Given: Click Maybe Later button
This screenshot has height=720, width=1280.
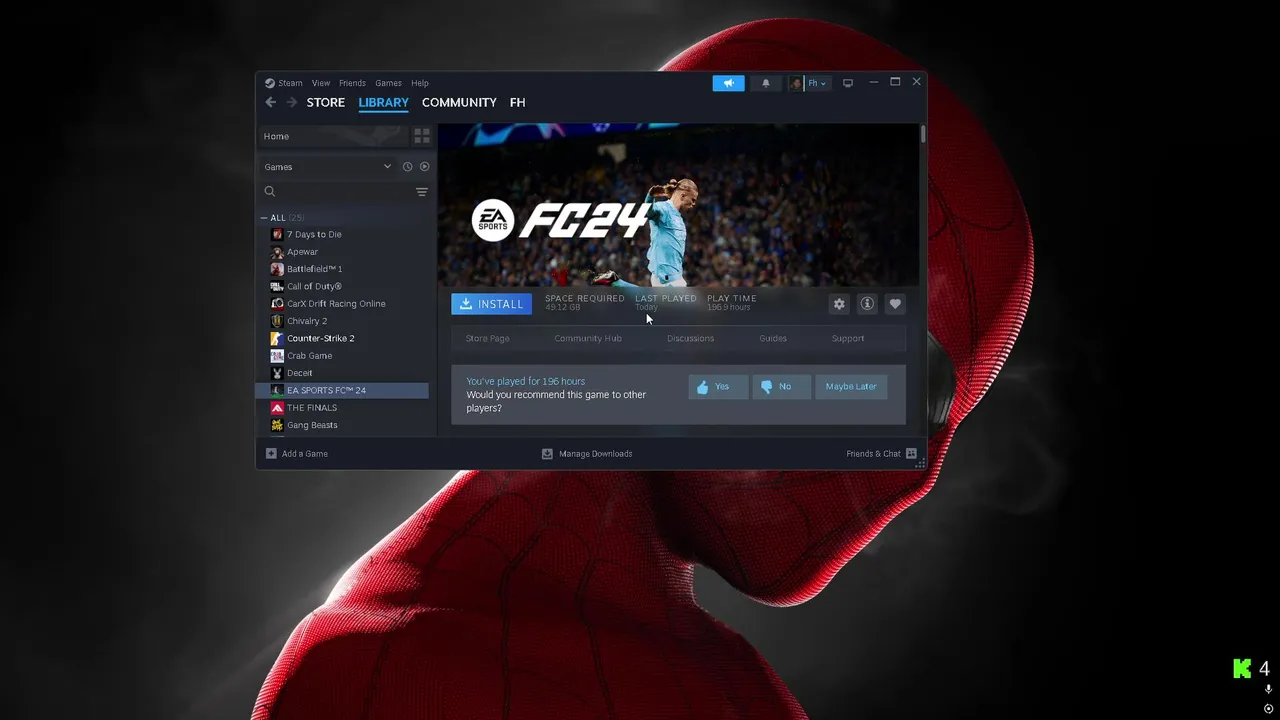Looking at the screenshot, I should 851,386.
